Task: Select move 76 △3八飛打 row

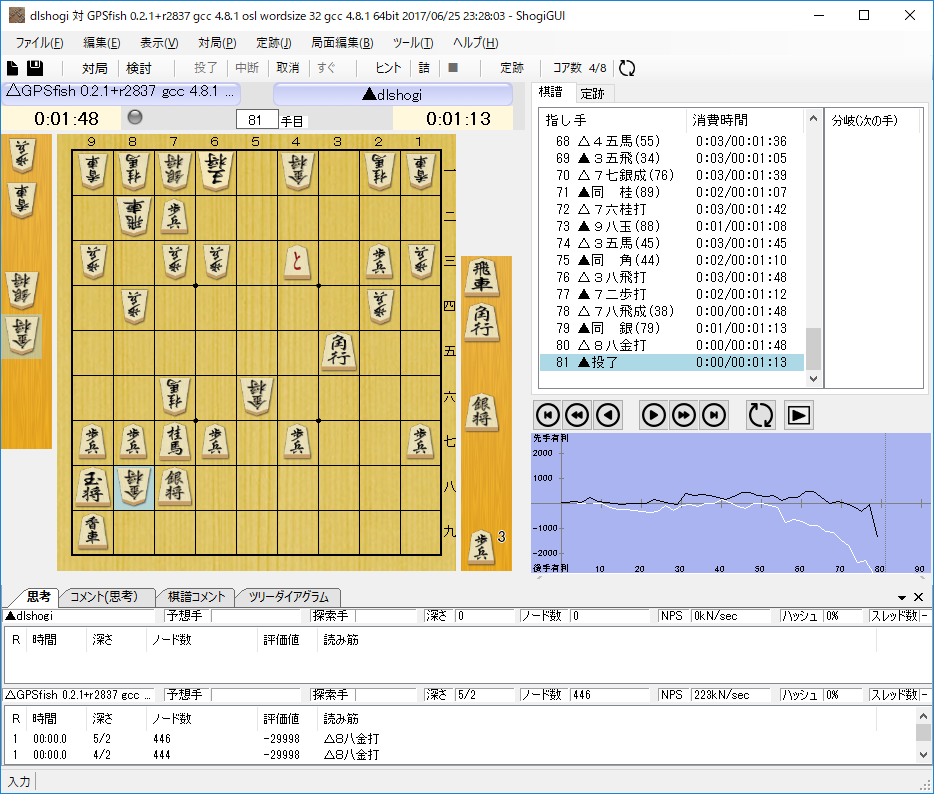Action: (671, 277)
